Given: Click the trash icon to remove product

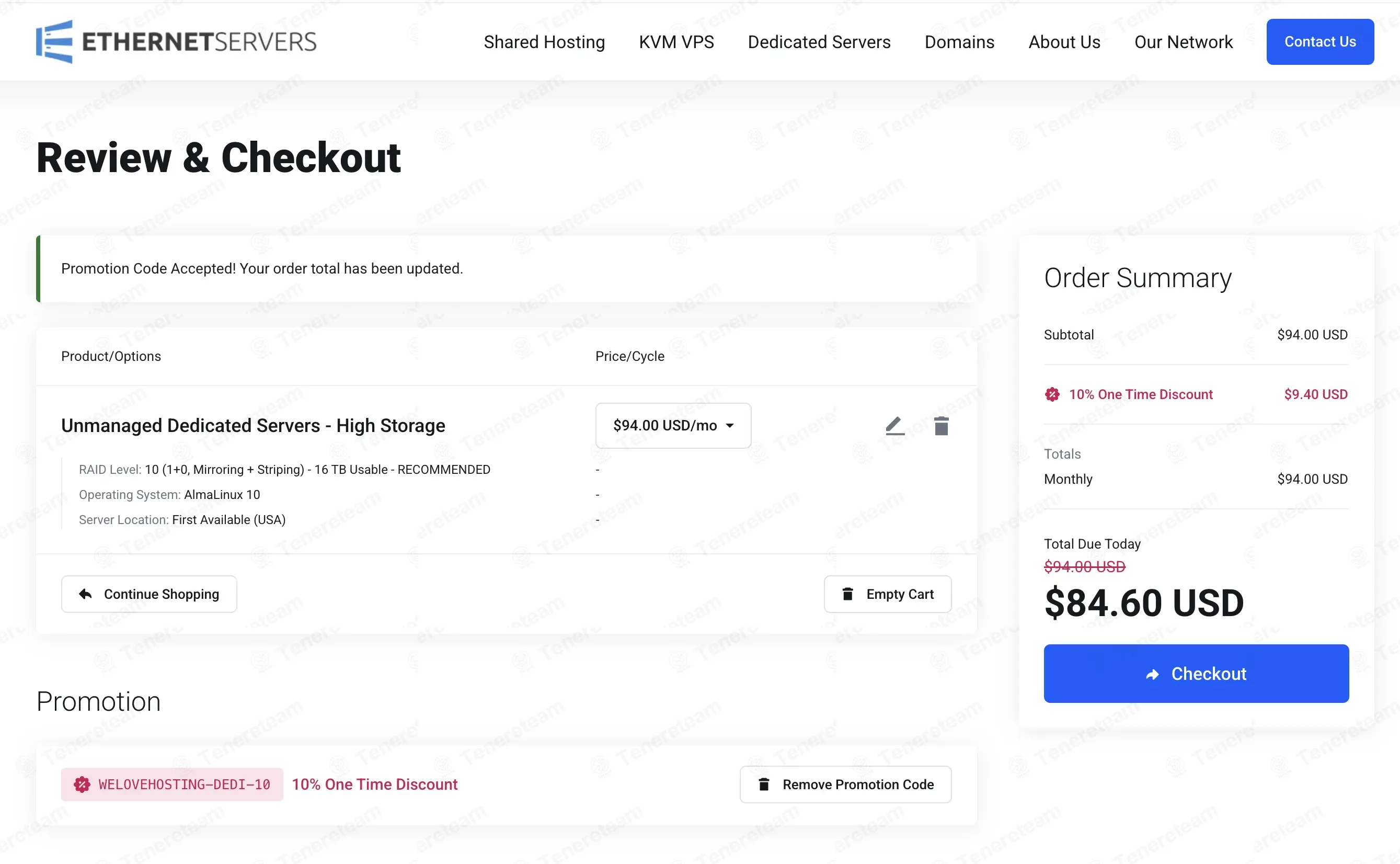Looking at the screenshot, I should (x=941, y=426).
